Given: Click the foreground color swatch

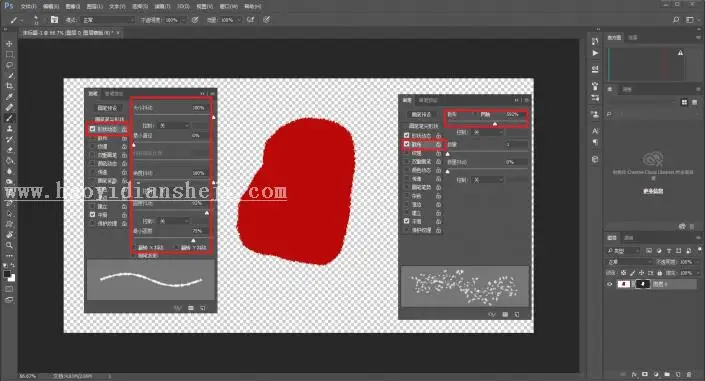Looking at the screenshot, I should pos(7,273).
